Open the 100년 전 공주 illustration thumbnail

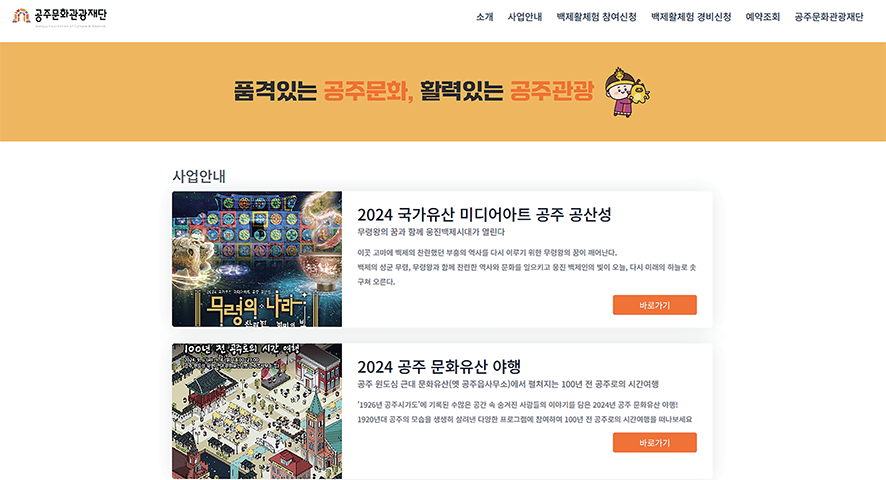[257, 411]
